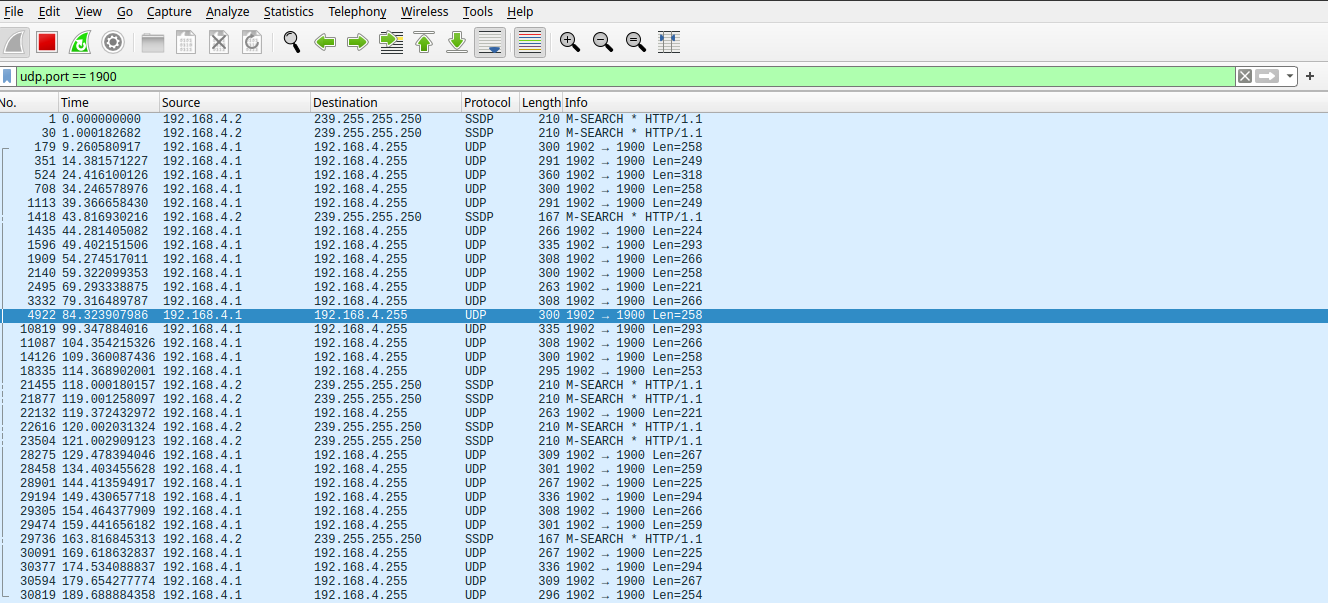
Task: Click the close capture file icon
Action: [x=219, y=42]
